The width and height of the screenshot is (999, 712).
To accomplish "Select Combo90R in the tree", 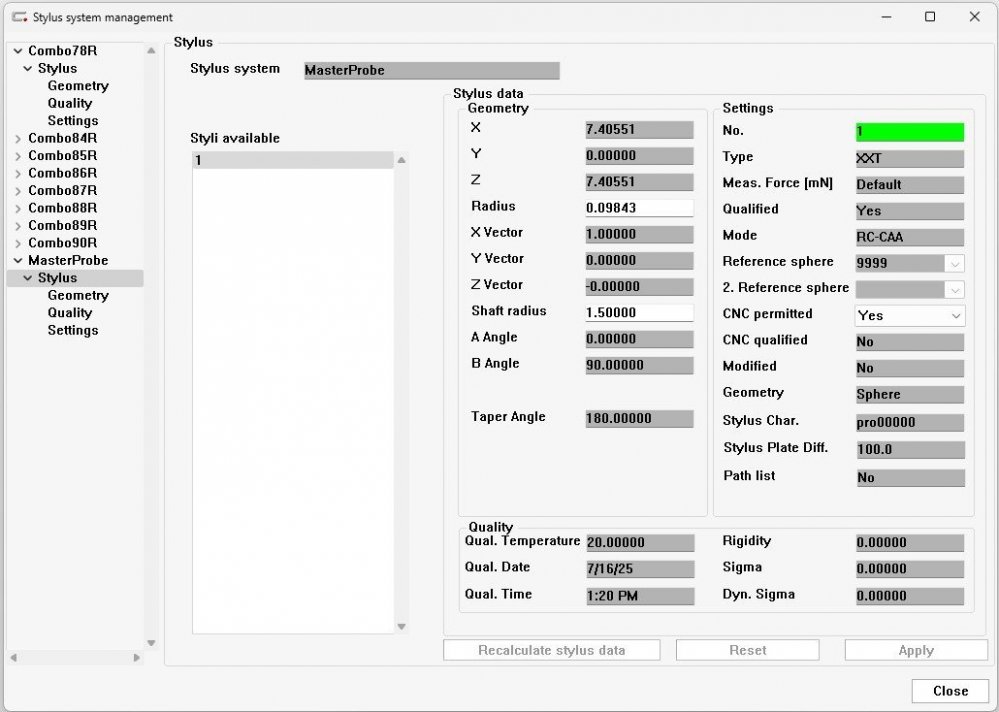I will (62, 243).
